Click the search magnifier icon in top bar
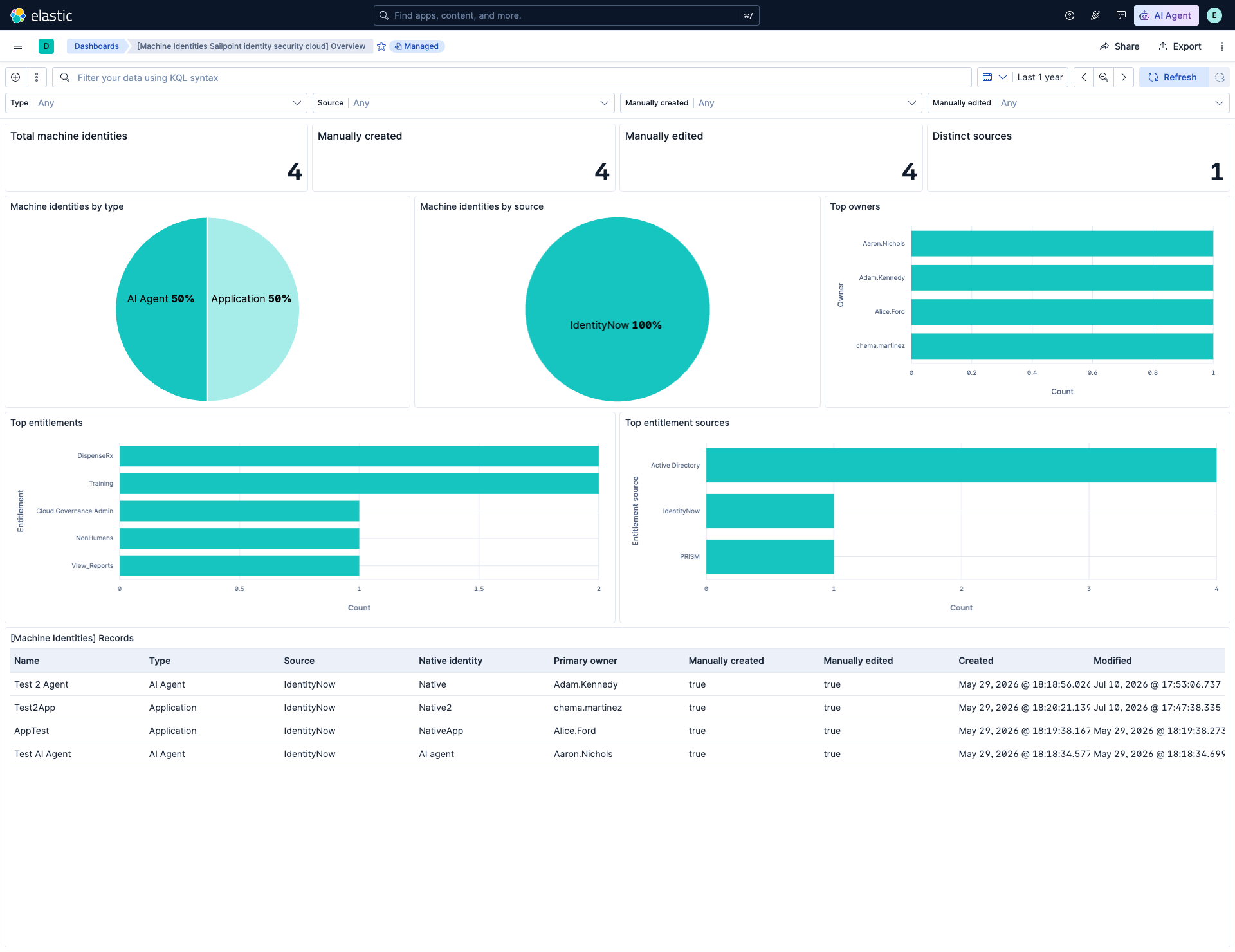 (384, 15)
